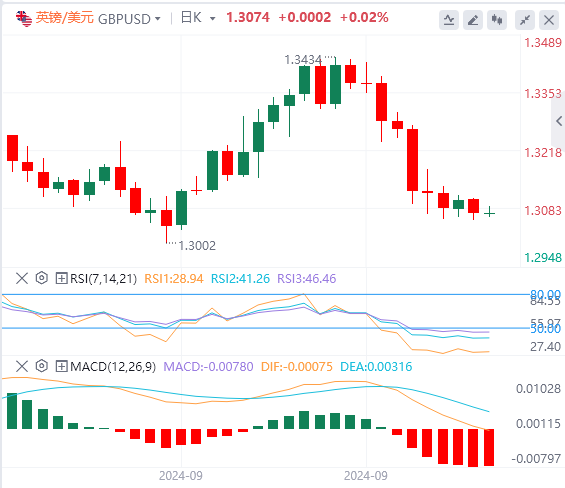Image resolution: width=565 pixels, height=488 pixels.
Task: Click the 1.3083 price axis label
Action: pos(543,210)
